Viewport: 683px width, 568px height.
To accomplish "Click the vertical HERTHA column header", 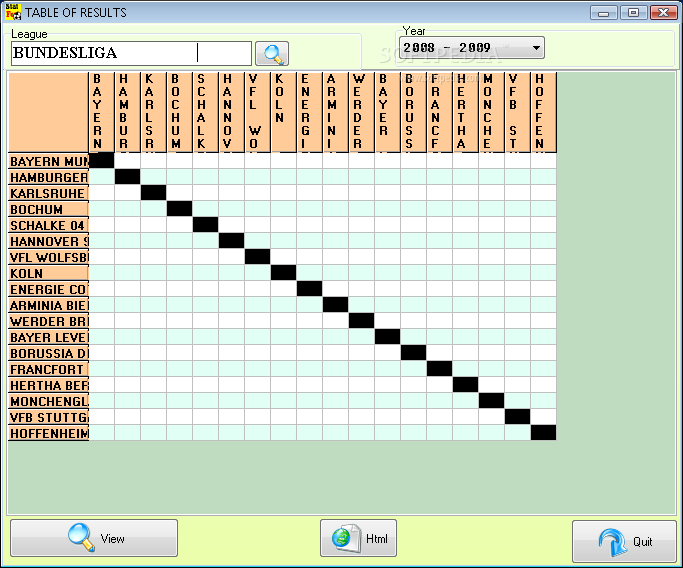I will [465, 112].
